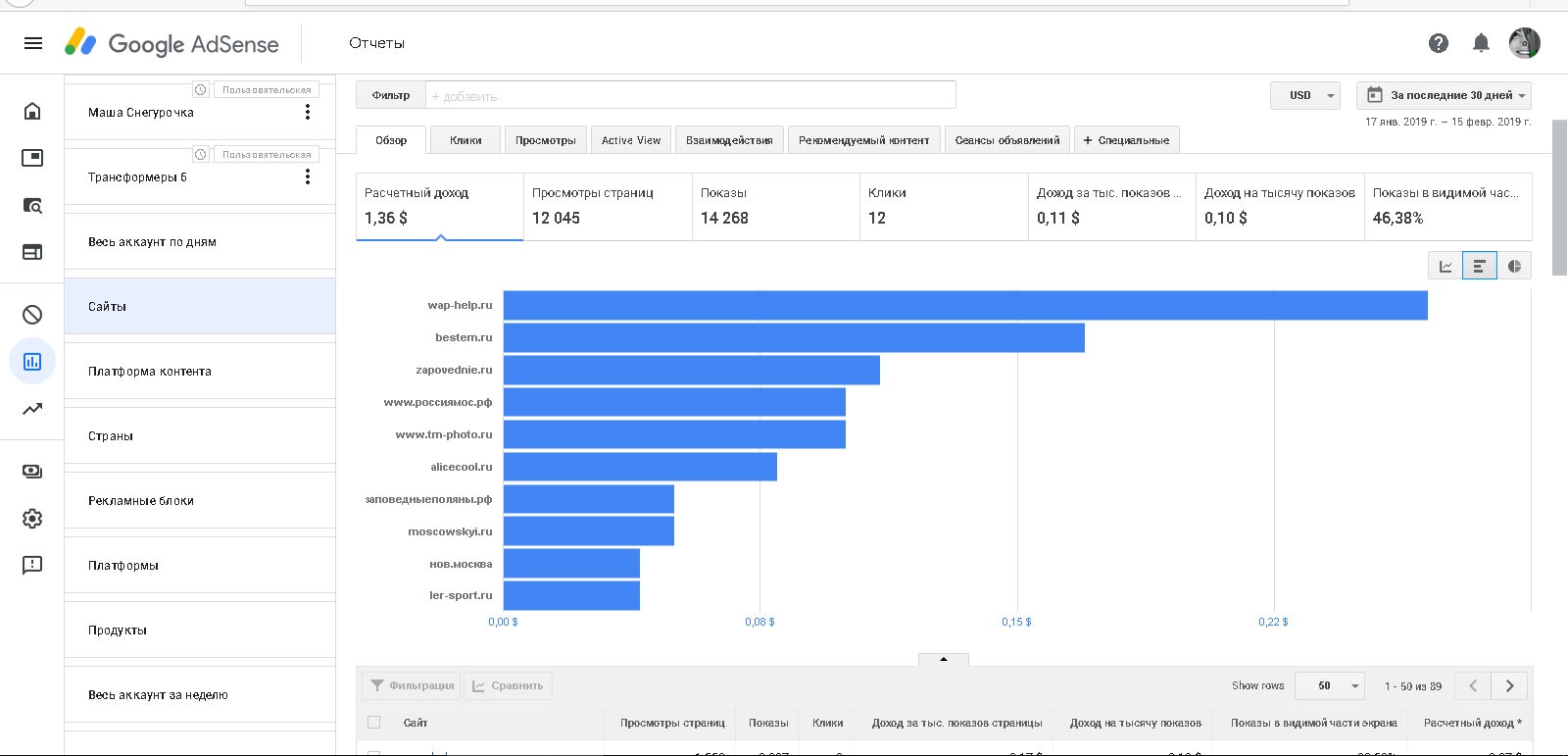This screenshot has height=756, width=1568.
Task: Go to next page of table rows
Action: (1510, 685)
